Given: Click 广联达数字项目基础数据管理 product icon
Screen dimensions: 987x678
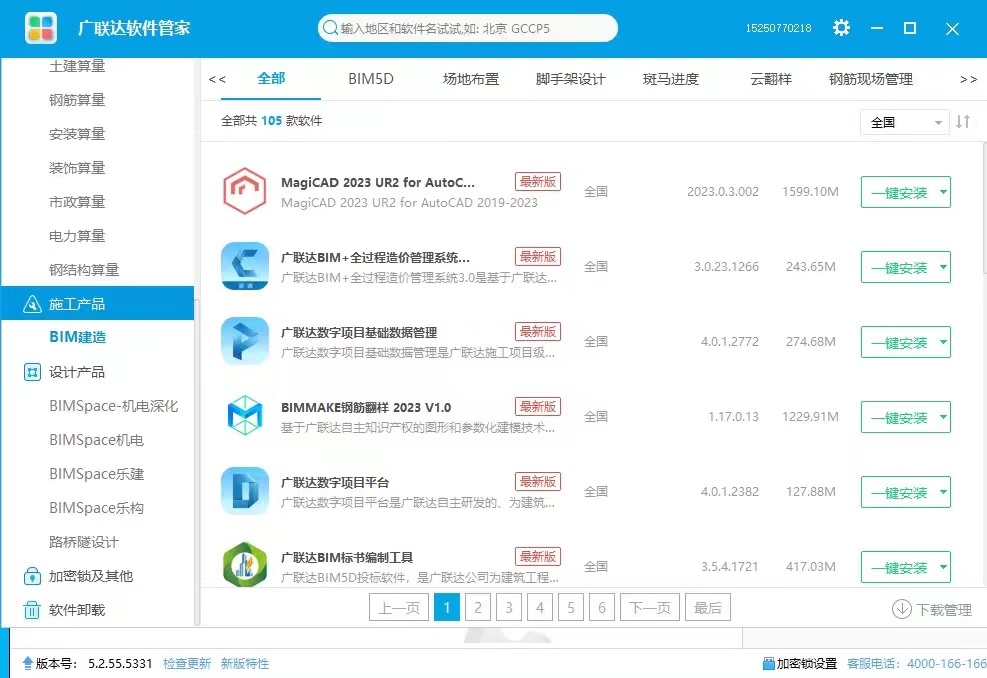Looking at the screenshot, I should pyautogui.click(x=245, y=341).
